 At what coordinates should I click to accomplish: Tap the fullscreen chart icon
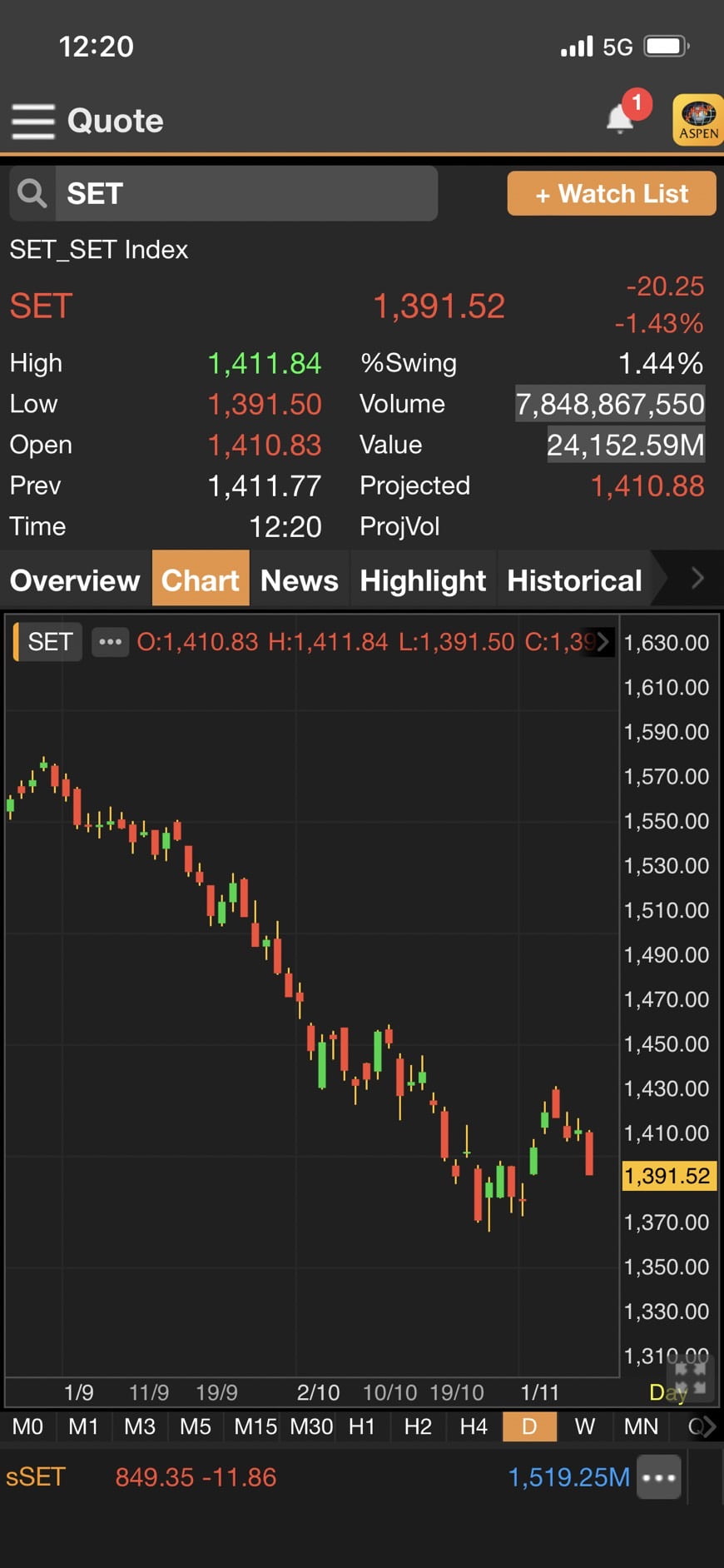[x=690, y=1378]
